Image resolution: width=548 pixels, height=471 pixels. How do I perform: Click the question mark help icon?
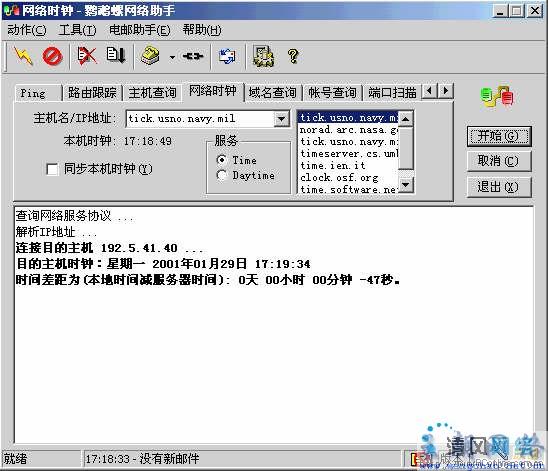click(293, 56)
